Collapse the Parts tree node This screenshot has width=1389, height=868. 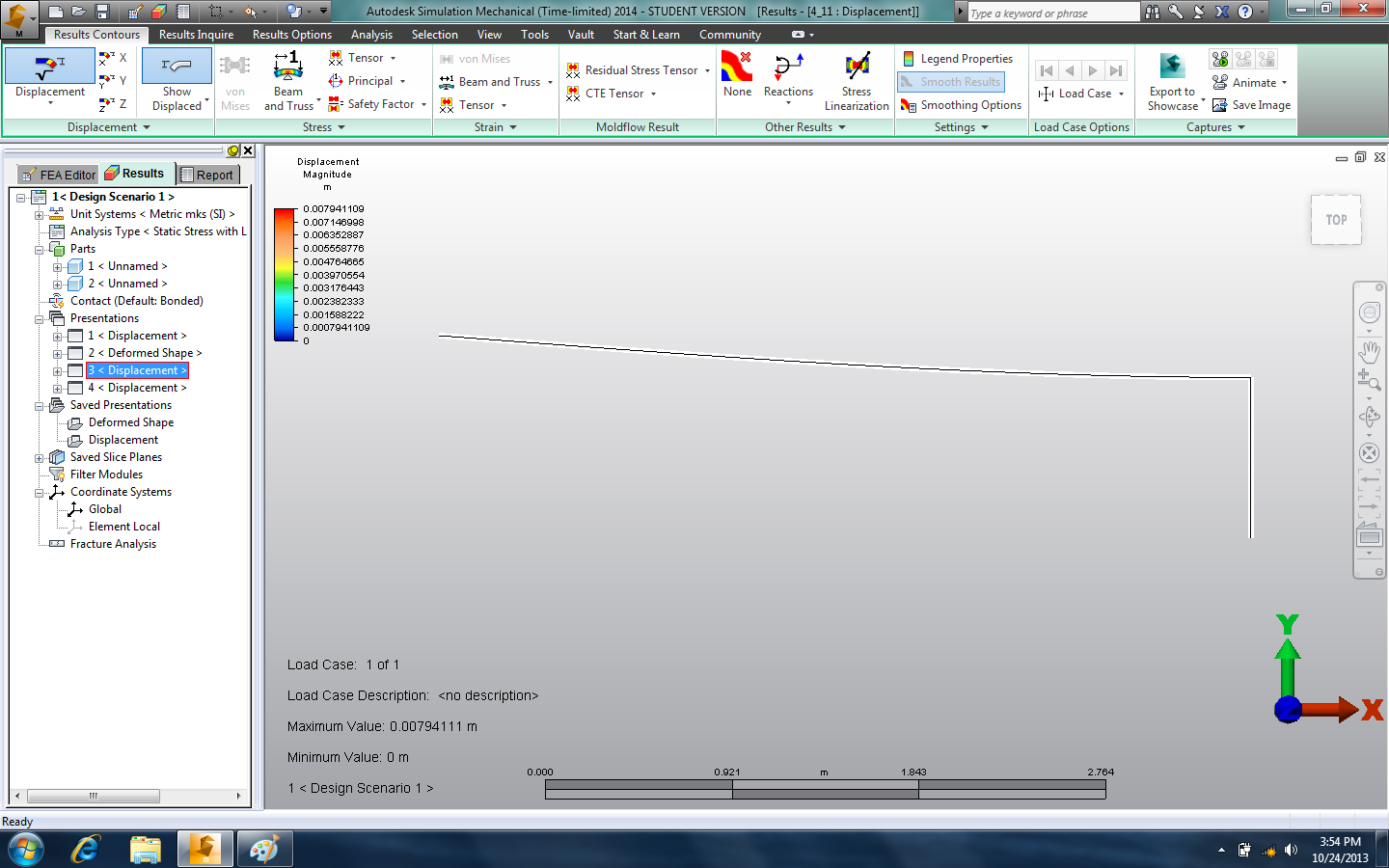click(x=40, y=249)
